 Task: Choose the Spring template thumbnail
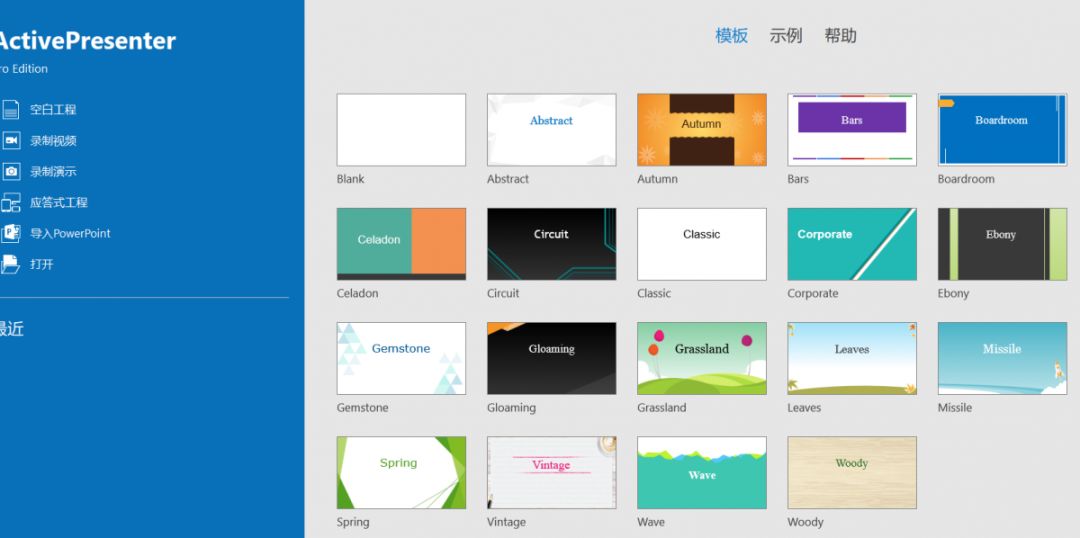click(401, 473)
